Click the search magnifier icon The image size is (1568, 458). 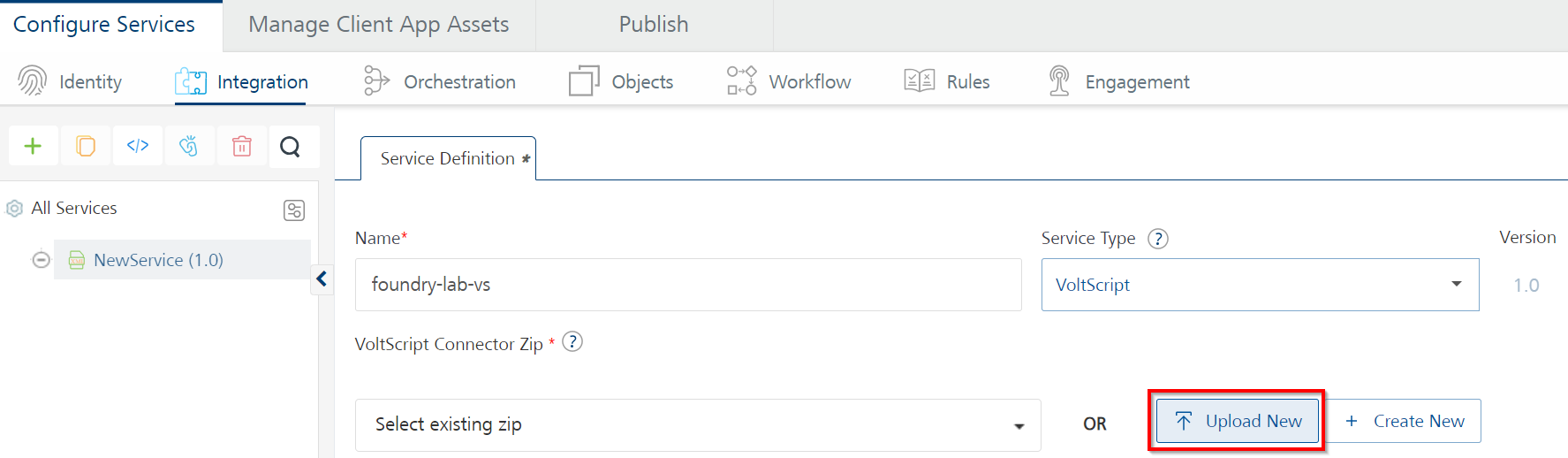tap(291, 146)
